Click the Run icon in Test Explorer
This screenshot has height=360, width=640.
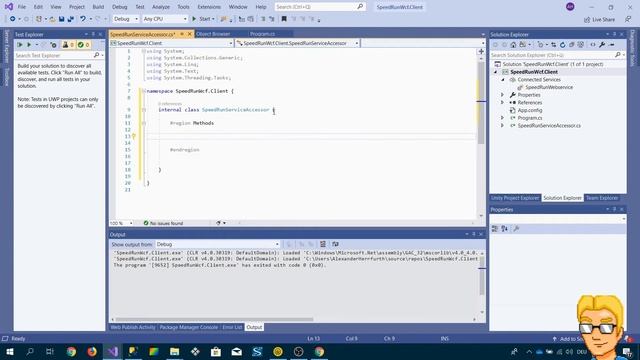[x=29, y=44]
